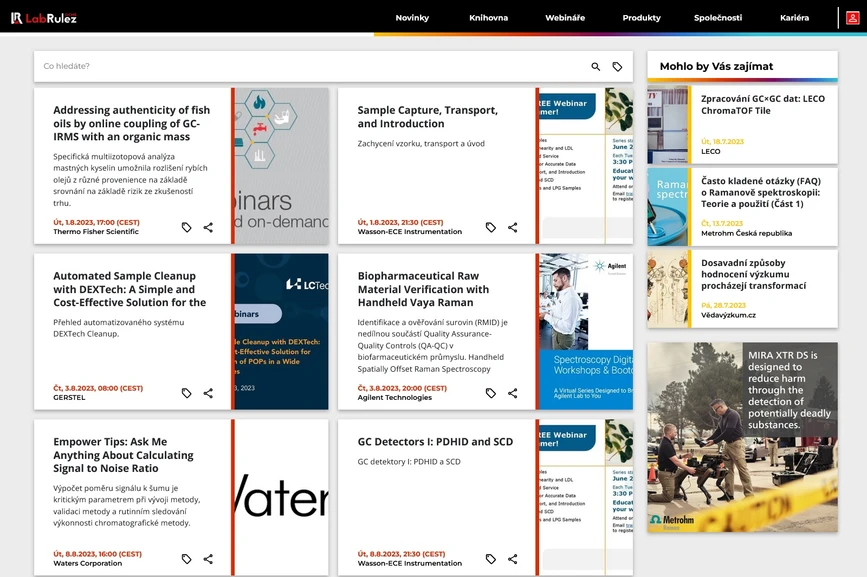
Task: Go to Webináře section
Action: click(x=565, y=18)
